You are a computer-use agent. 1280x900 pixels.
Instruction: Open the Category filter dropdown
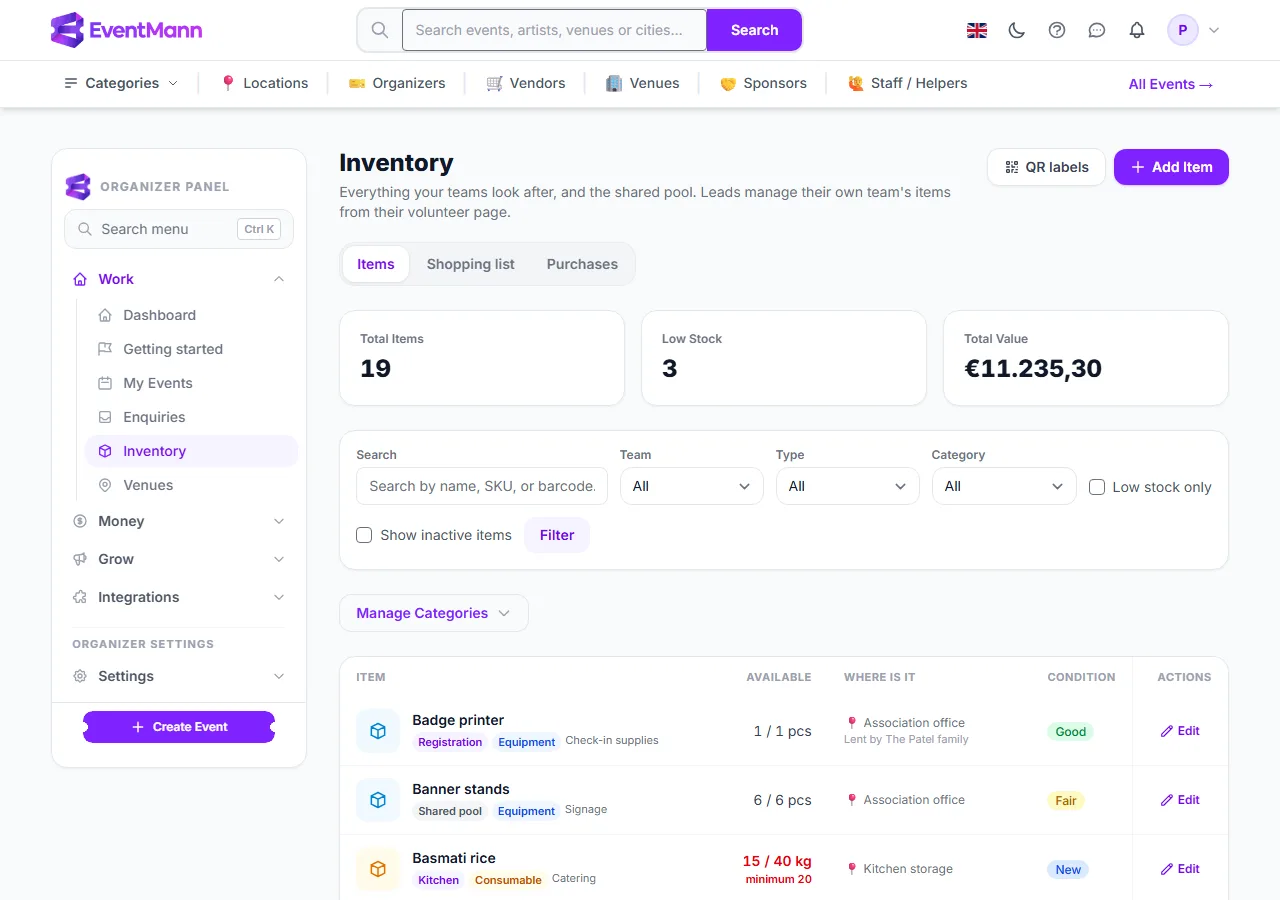[1004, 486]
